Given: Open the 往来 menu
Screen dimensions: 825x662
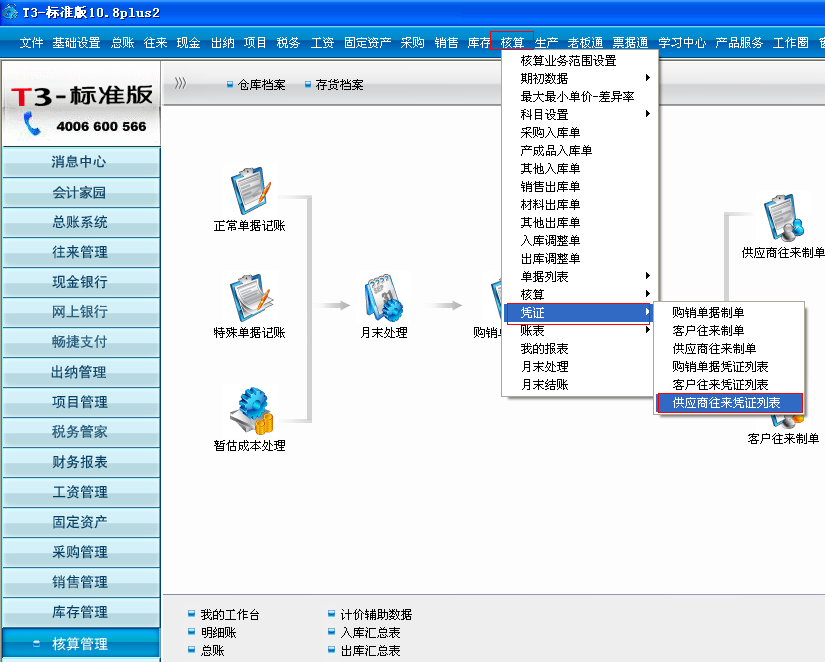Looking at the screenshot, I should click(156, 42).
